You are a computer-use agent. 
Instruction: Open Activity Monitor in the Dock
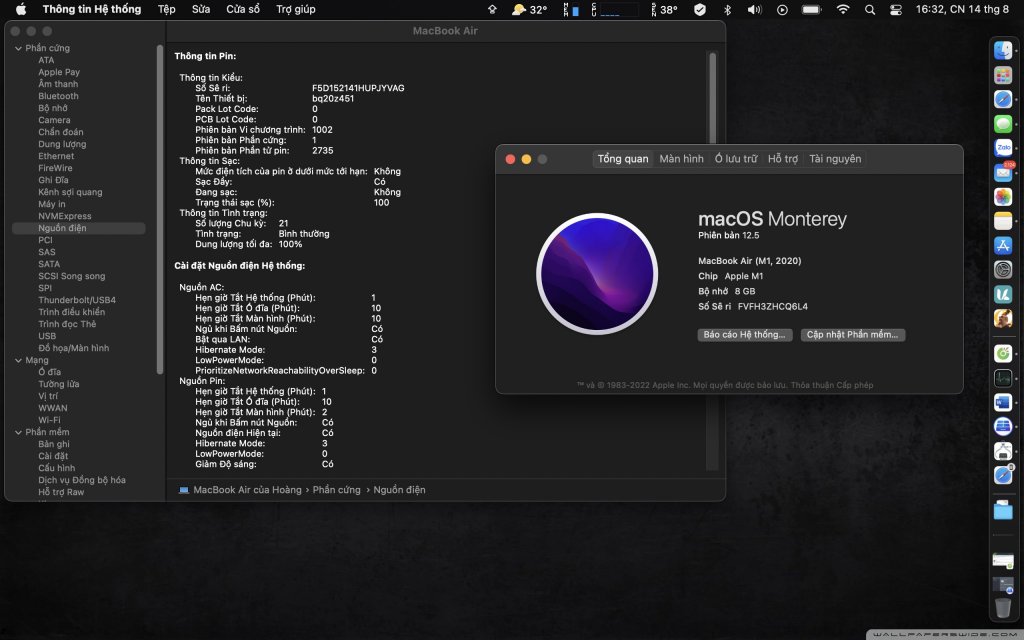pos(1003,378)
